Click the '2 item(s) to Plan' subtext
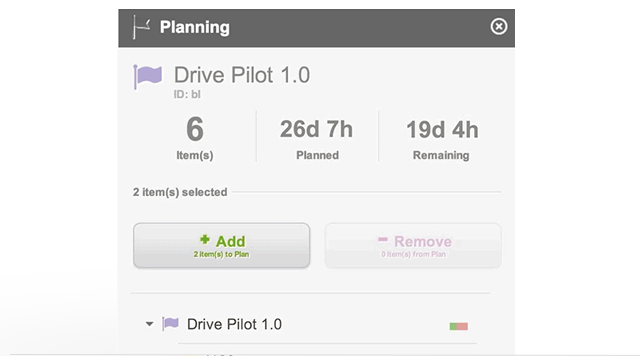Screen dimensions: 640x360 pyautogui.click(x=221, y=254)
